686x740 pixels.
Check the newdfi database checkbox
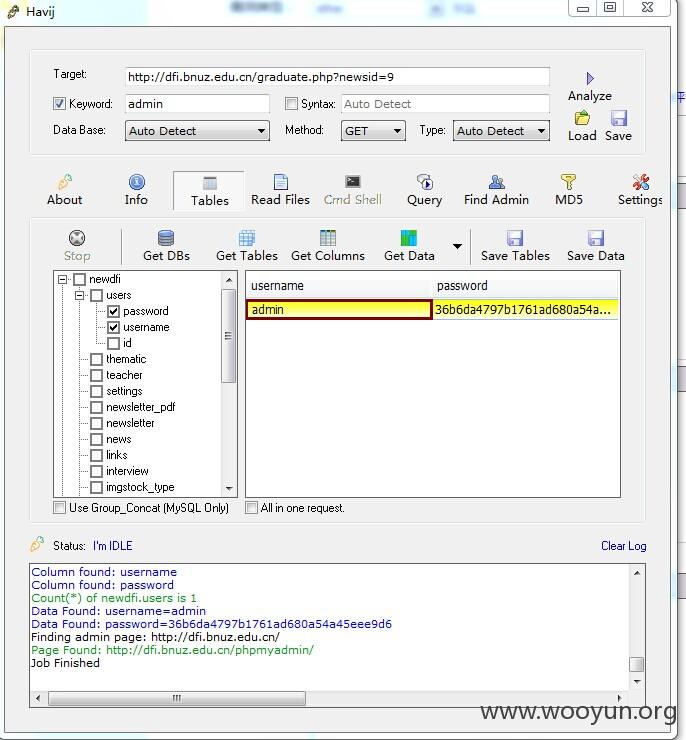click(x=79, y=279)
